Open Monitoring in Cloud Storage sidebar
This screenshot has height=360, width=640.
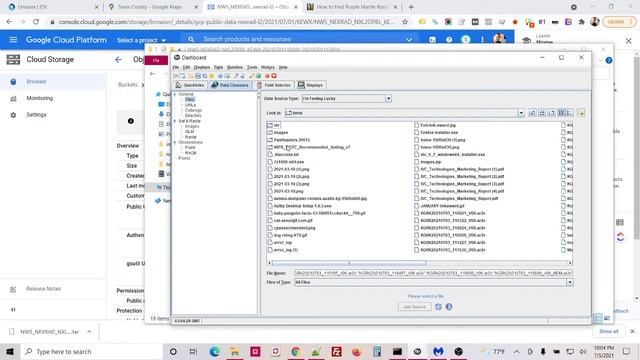[40, 98]
